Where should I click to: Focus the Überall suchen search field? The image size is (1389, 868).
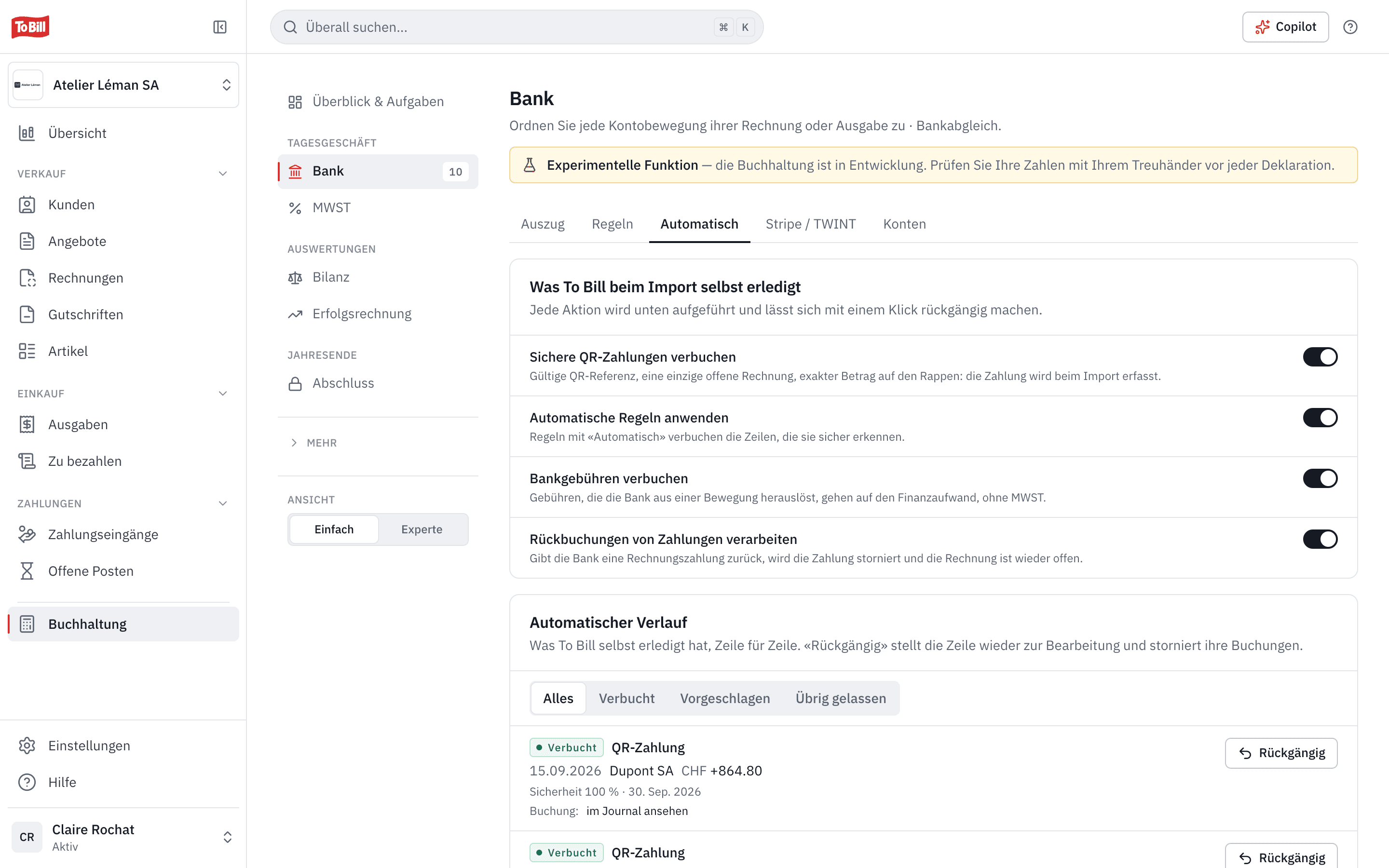(517, 27)
